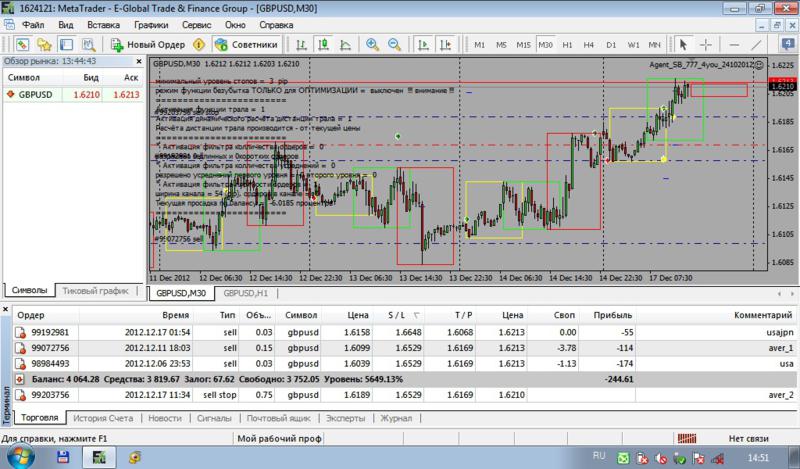Viewport: 800px width, 469px height.
Task: Zoom in on the chart
Action: click(x=372, y=44)
